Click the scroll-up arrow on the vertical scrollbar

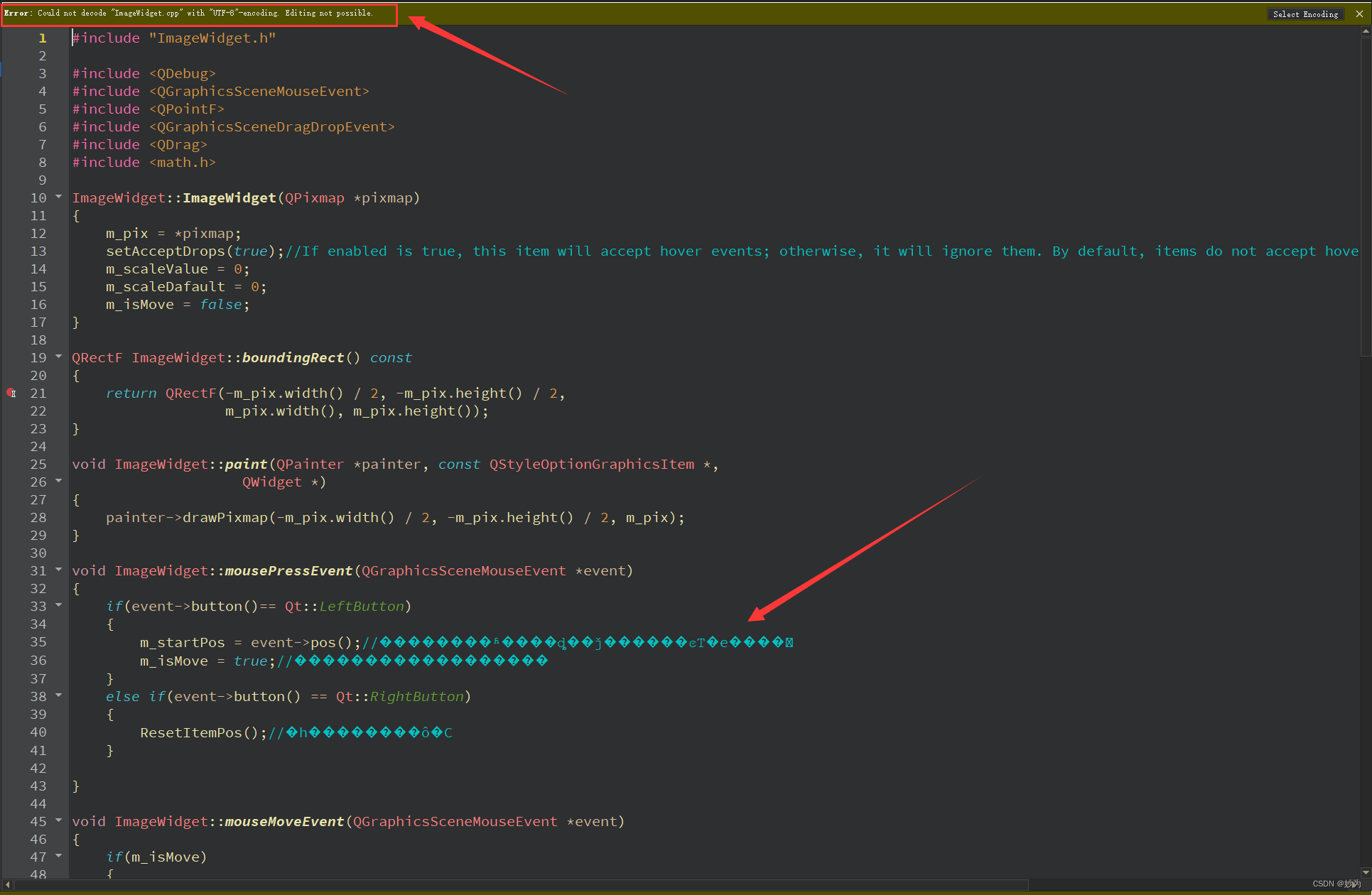coord(1366,31)
